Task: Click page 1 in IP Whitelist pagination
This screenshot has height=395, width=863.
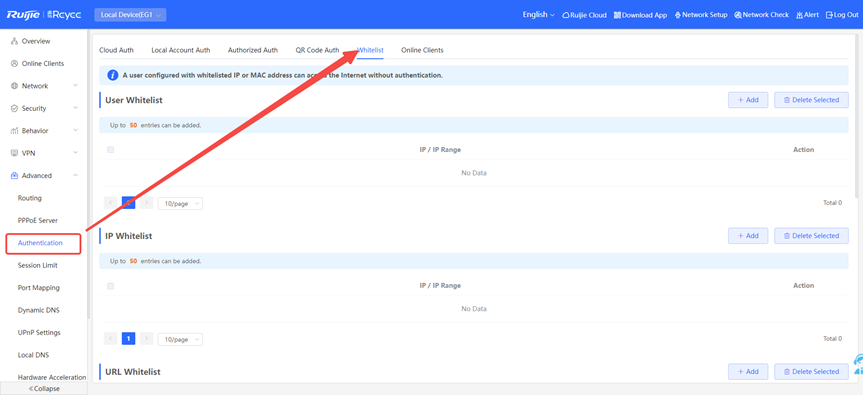Action: click(x=128, y=339)
